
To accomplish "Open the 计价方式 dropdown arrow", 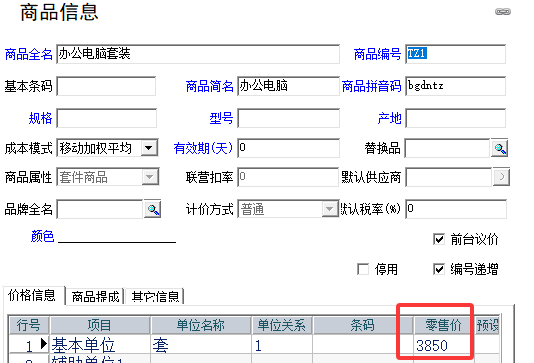I will [x=330, y=209].
